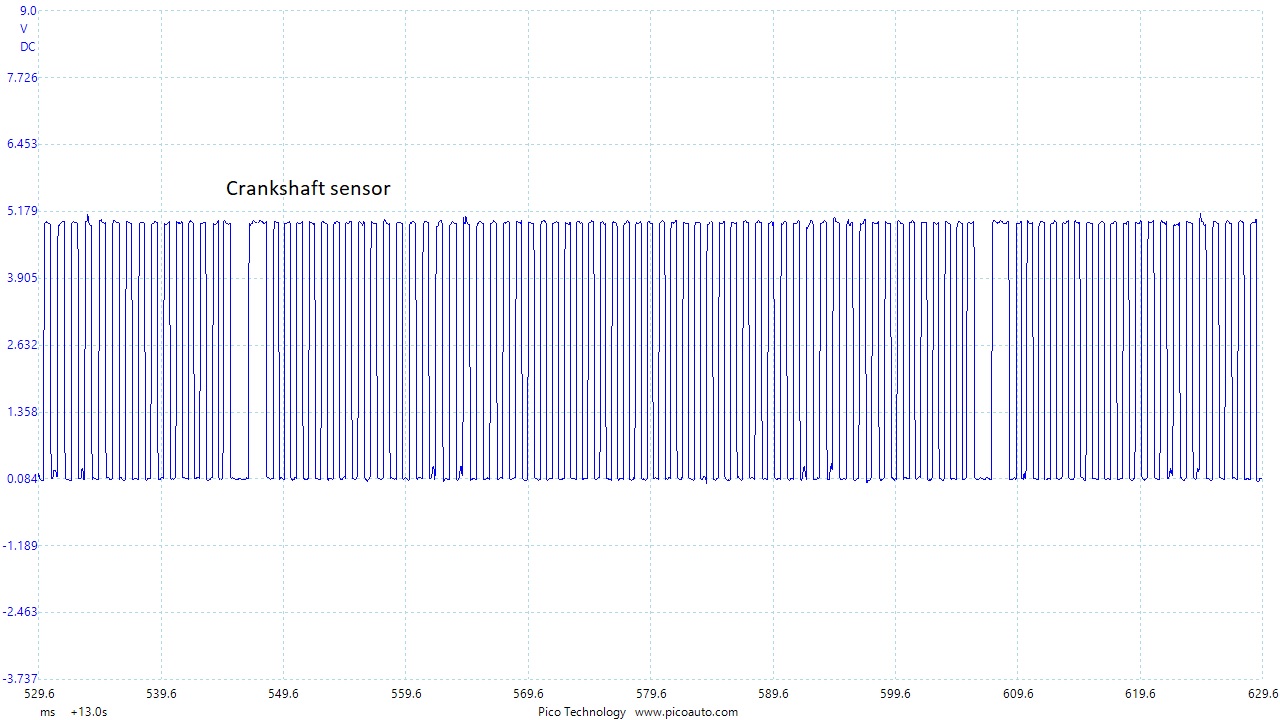Click the ms time unit label
Screen dimensions: 1280x720
pyautogui.click(x=47, y=712)
